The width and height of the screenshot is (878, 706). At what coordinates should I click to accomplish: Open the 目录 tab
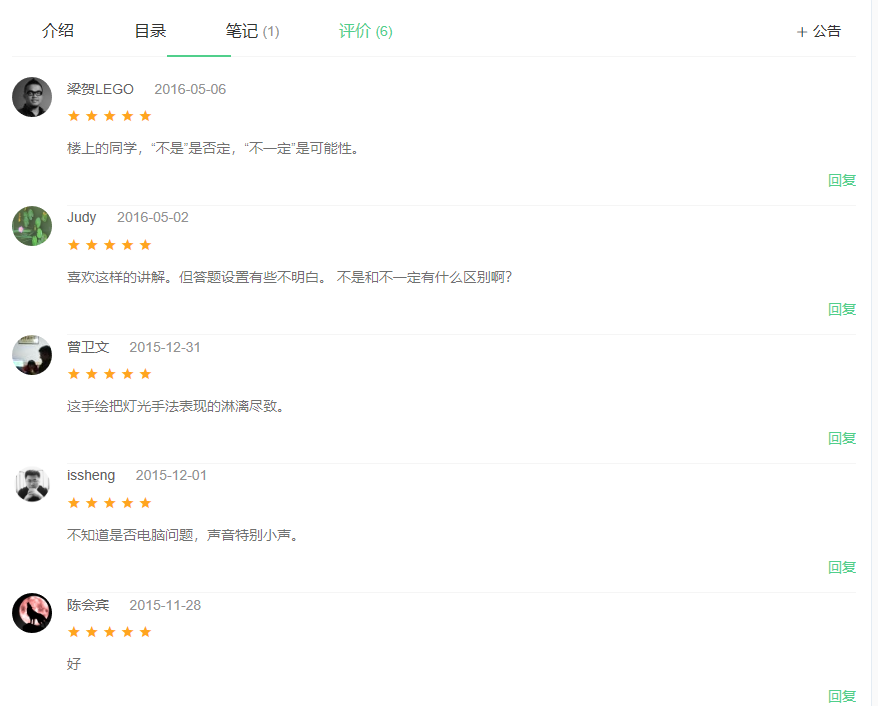[x=150, y=31]
